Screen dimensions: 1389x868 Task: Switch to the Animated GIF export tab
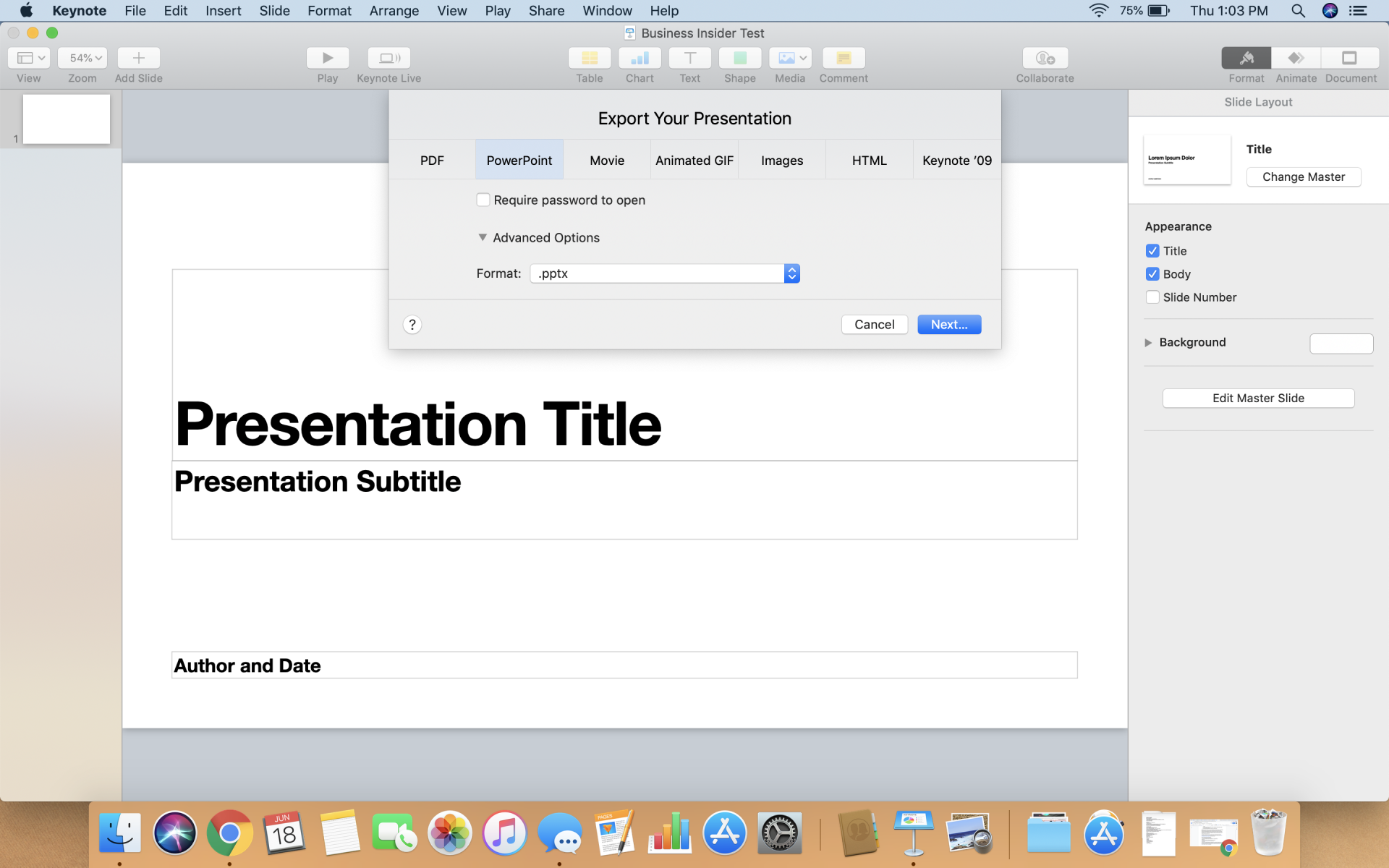click(694, 160)
